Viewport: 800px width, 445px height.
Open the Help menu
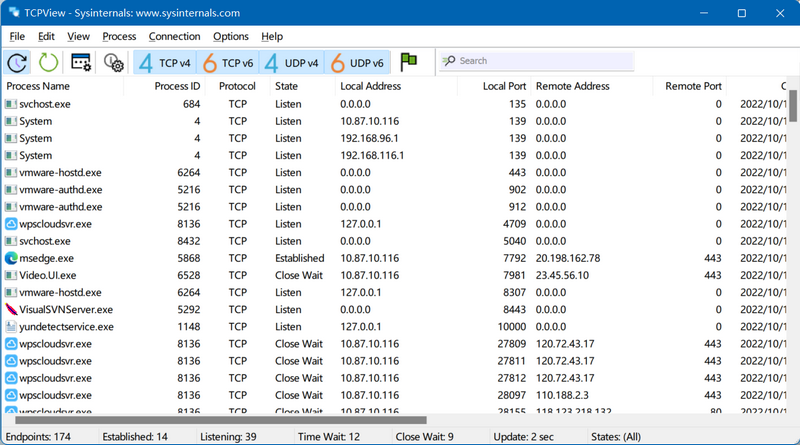272,36
